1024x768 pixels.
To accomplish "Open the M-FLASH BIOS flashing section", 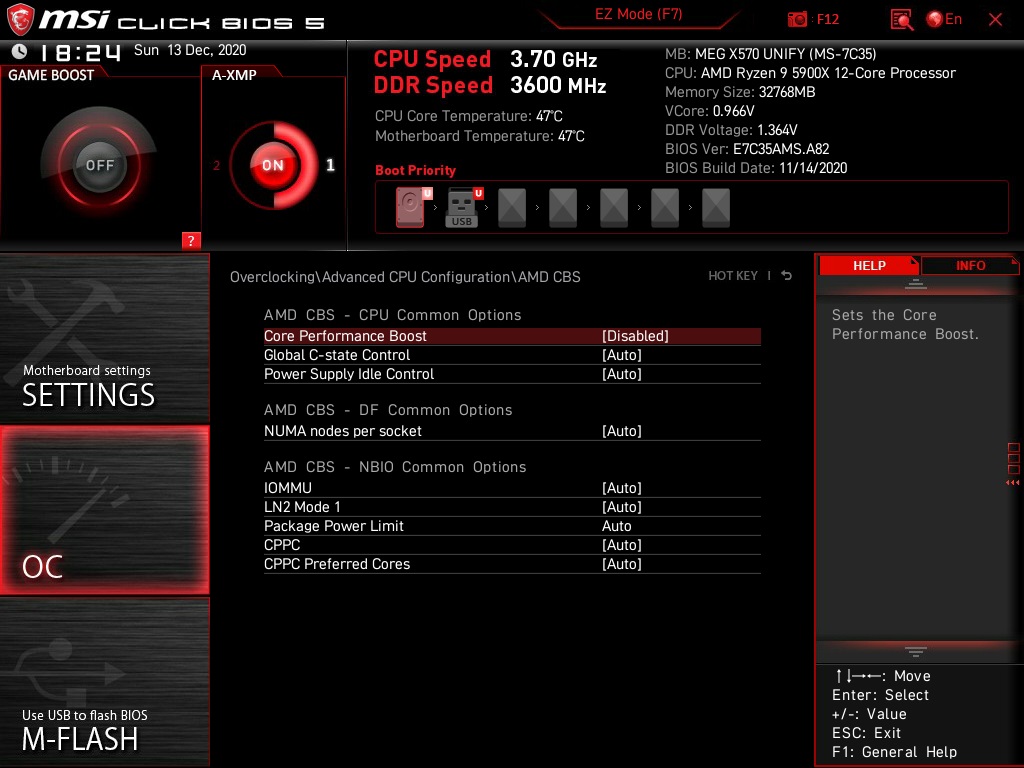I will tap(104, 681).
